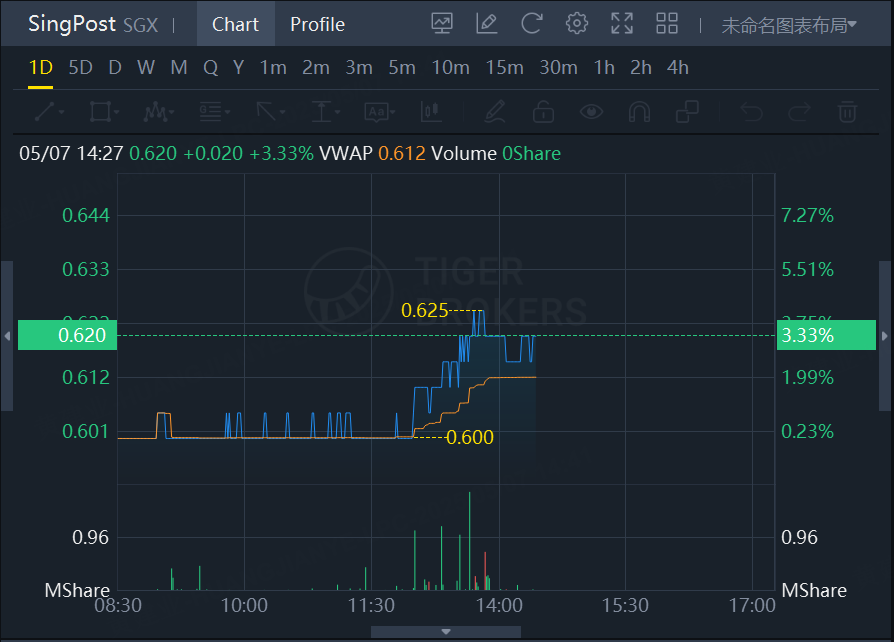Open chart settings gear
Image resolution: width=894 pixels, height=642 pixels.
click(x=576, y=24)
